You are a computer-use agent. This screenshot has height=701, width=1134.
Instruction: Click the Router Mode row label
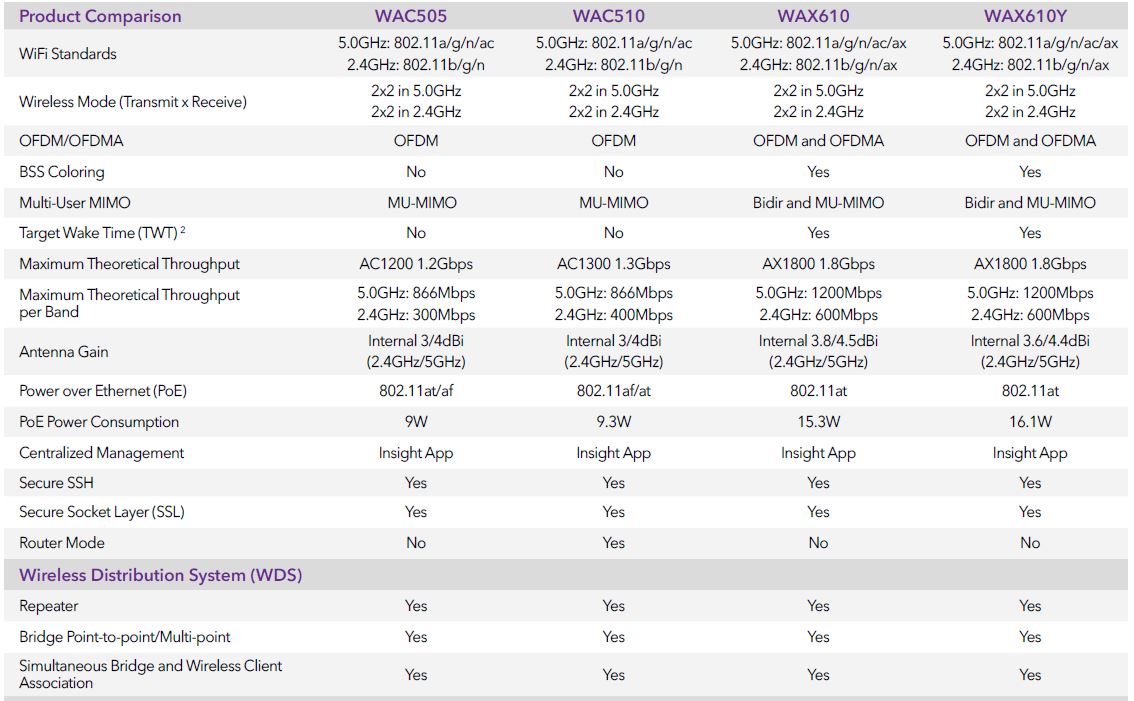click(x=62, y=543)
